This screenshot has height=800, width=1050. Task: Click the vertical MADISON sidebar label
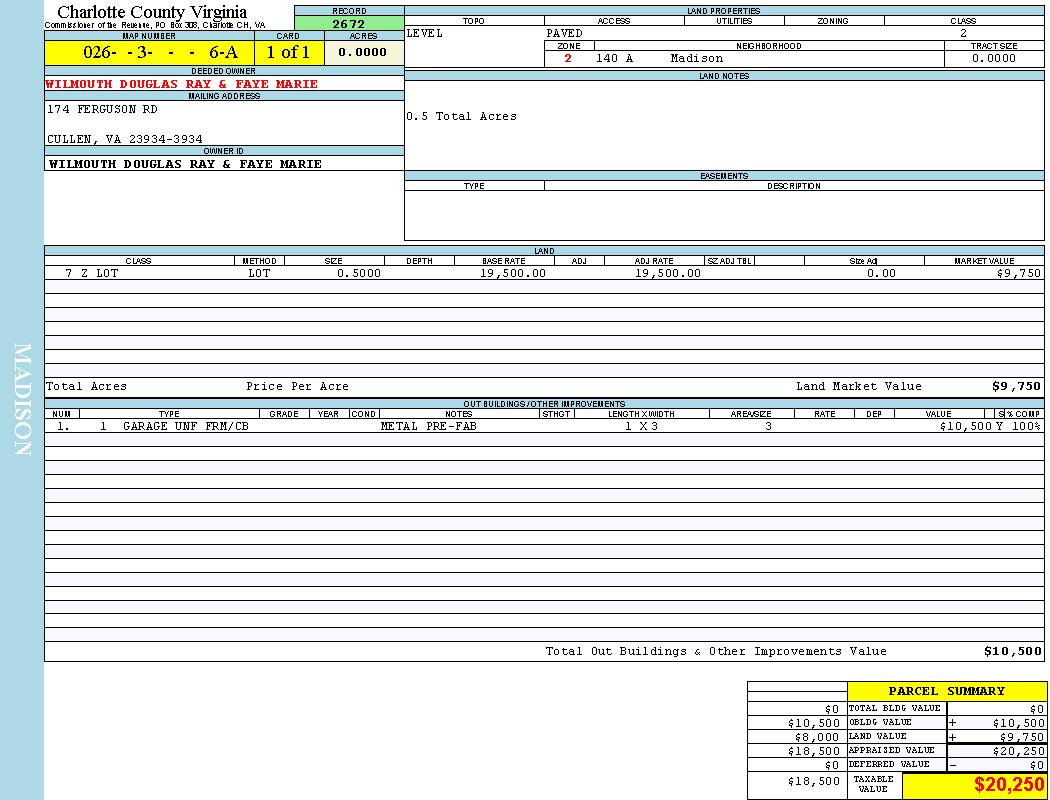pos(22,400)
